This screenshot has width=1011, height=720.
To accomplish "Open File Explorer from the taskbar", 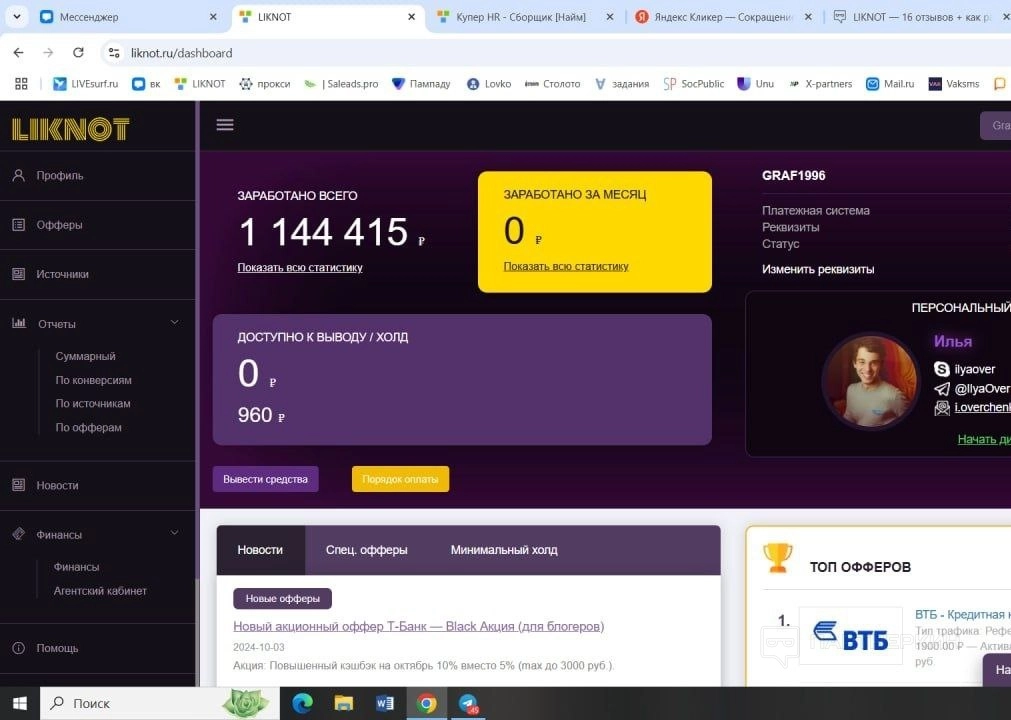I will click(344, 703).
